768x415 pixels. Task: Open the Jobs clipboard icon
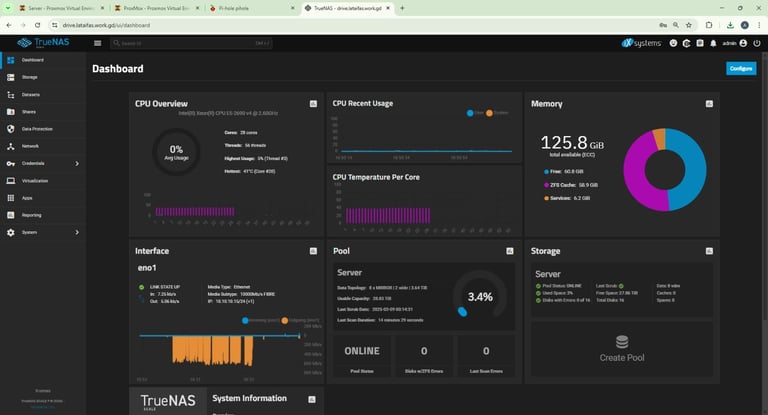(x=700, y=43)
